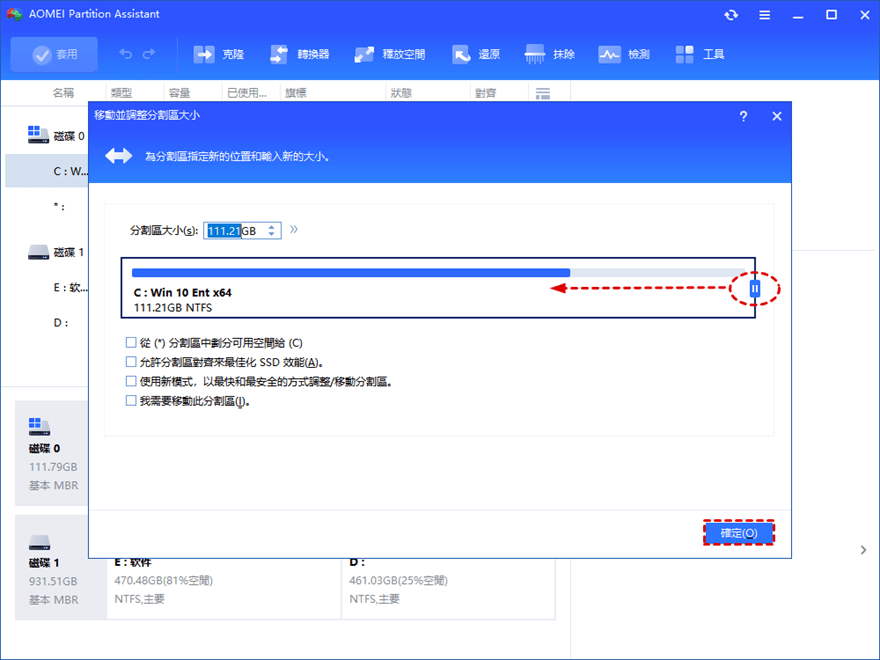
Task: Click the column settings list icon
Action: pyautogui.click(x=543, y=93)
